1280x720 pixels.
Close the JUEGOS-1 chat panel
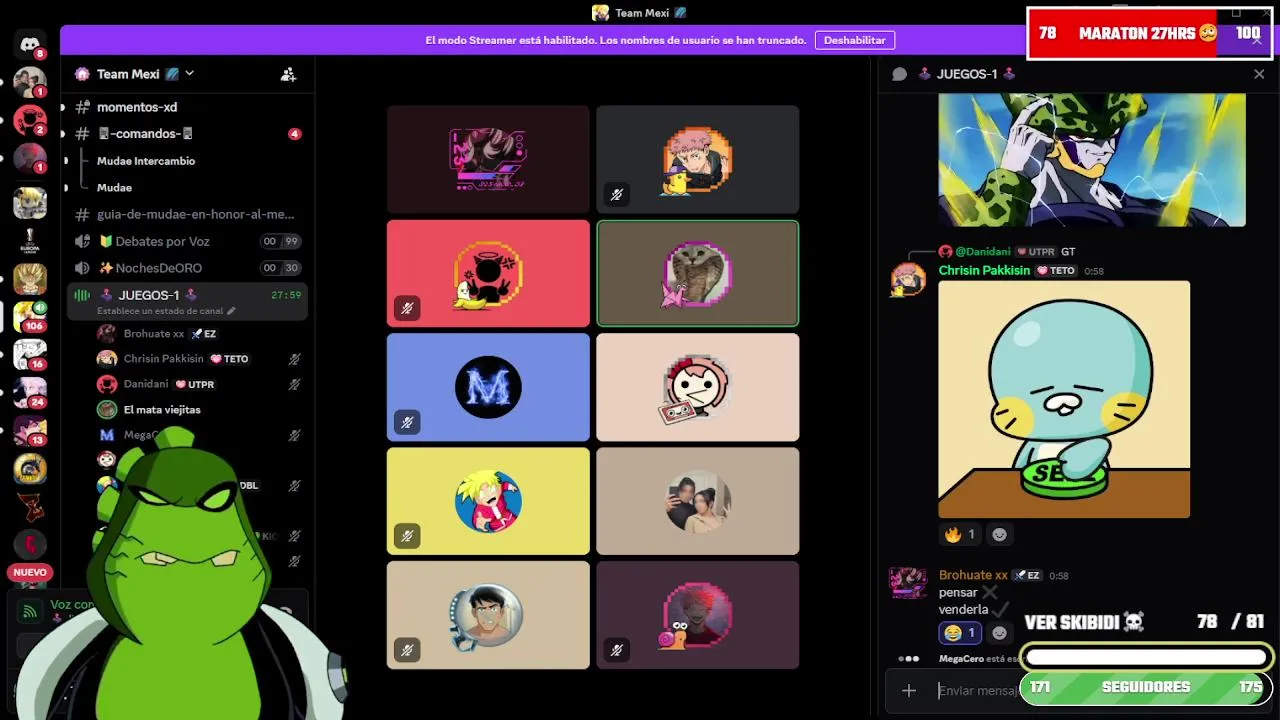(x=1259, y=74)
